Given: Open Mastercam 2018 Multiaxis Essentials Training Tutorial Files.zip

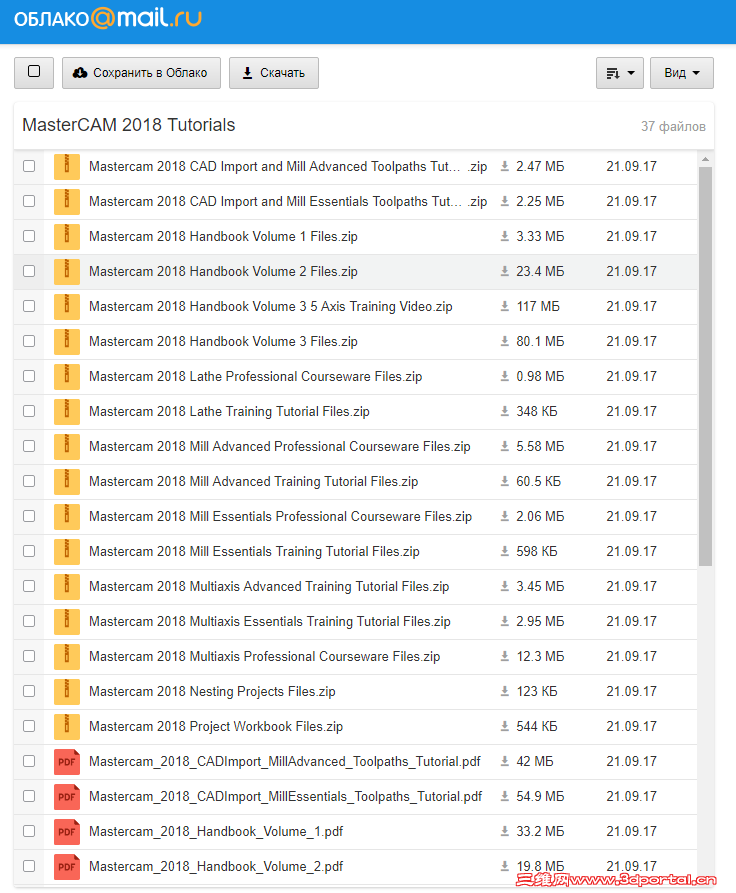Looking at the screenshot, I should 269,621.
